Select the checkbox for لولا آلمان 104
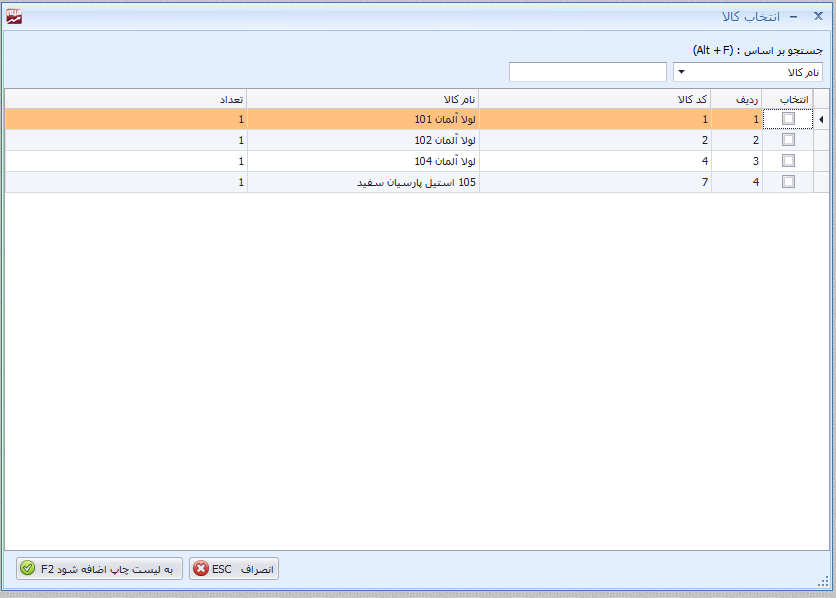The height and width of the screenshot is (598, 836). coord(788,161)
